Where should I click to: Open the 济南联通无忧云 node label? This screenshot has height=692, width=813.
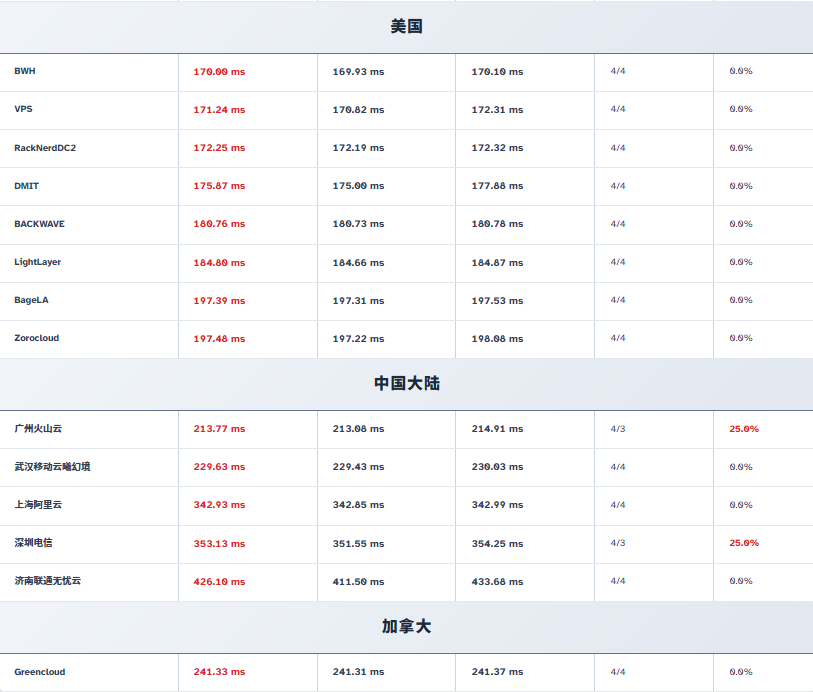click(x=47, y=581)
